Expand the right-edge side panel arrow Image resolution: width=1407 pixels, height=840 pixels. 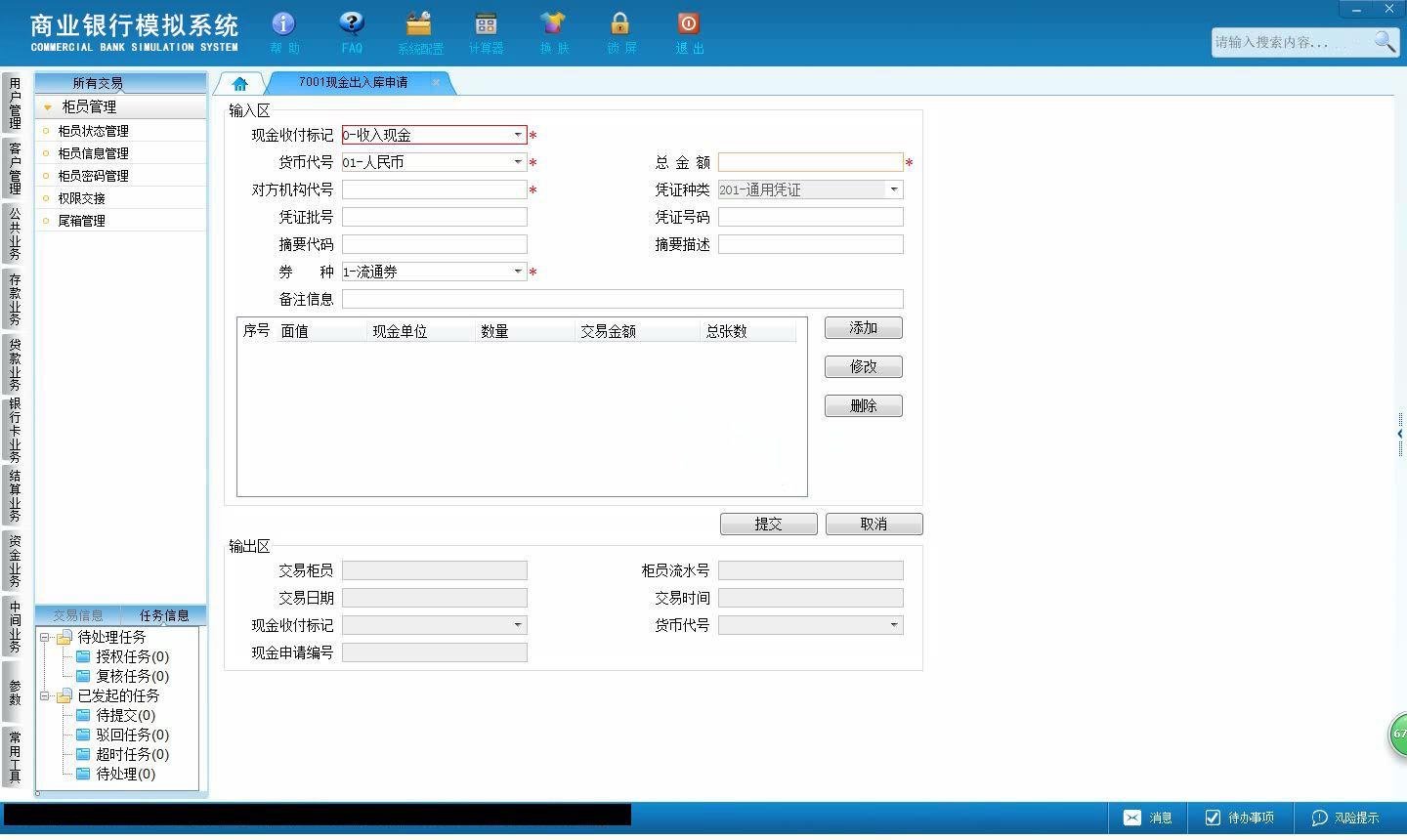coord(1400,434)
